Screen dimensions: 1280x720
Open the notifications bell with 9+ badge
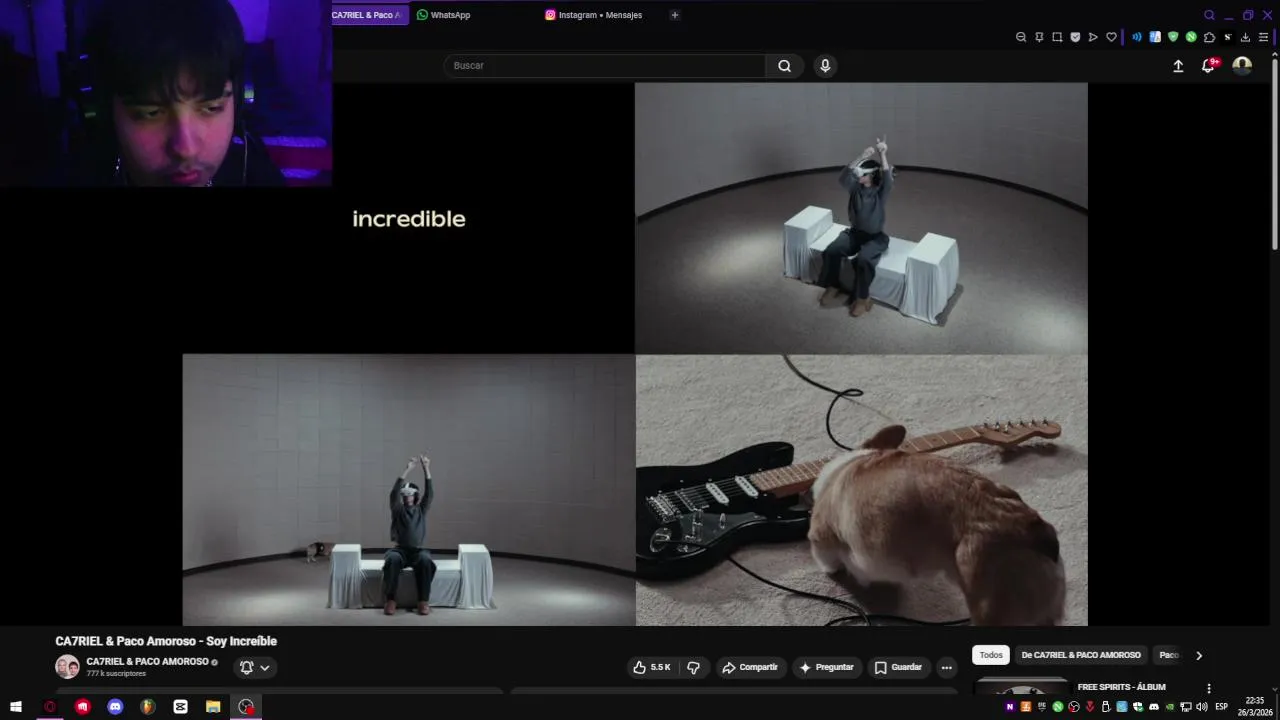coord(1208,66)
